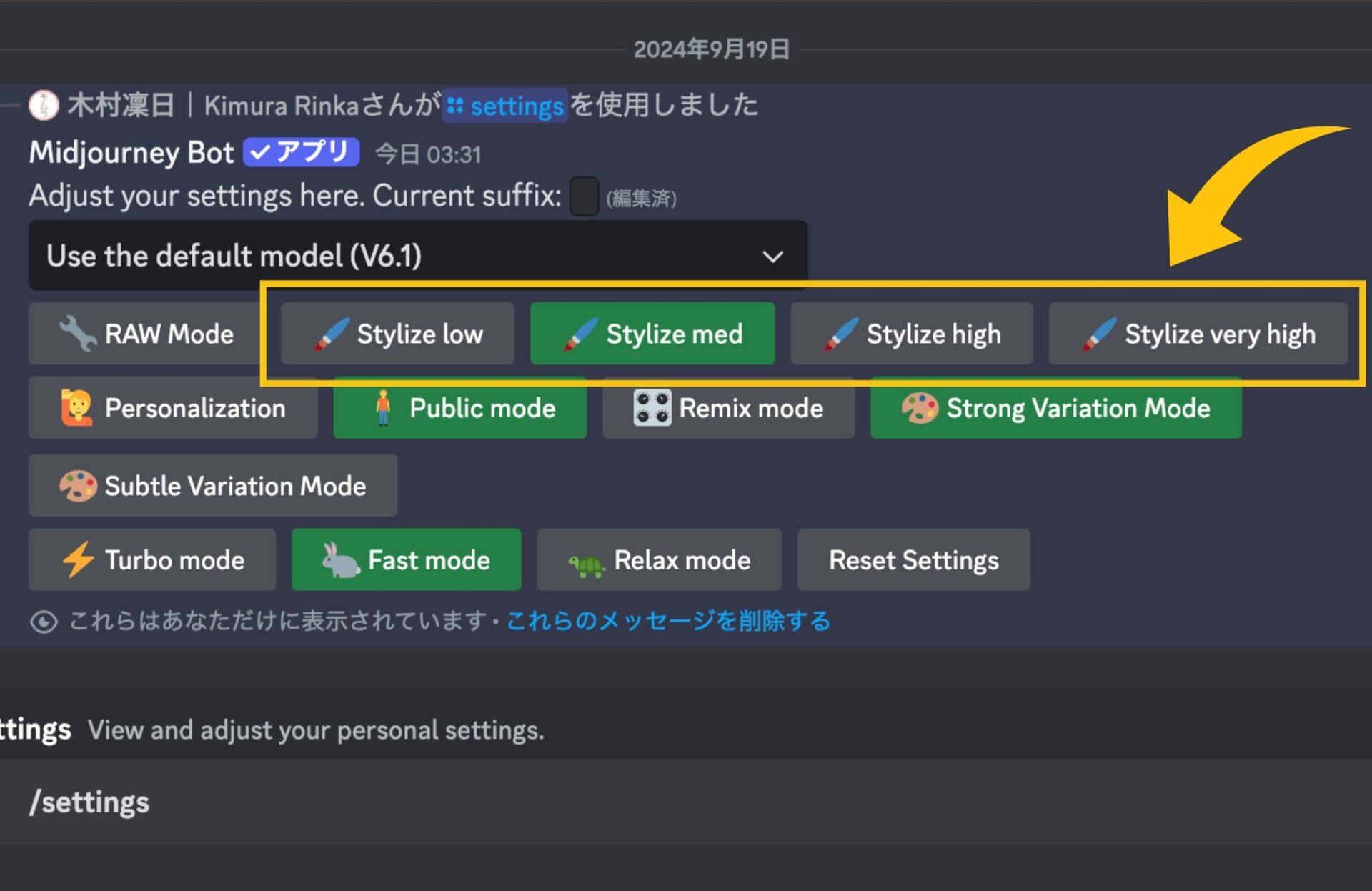Click the paintbrush icon on Stylize low
This screenshot has height=891, width=1372.
[x=329, y=333]
